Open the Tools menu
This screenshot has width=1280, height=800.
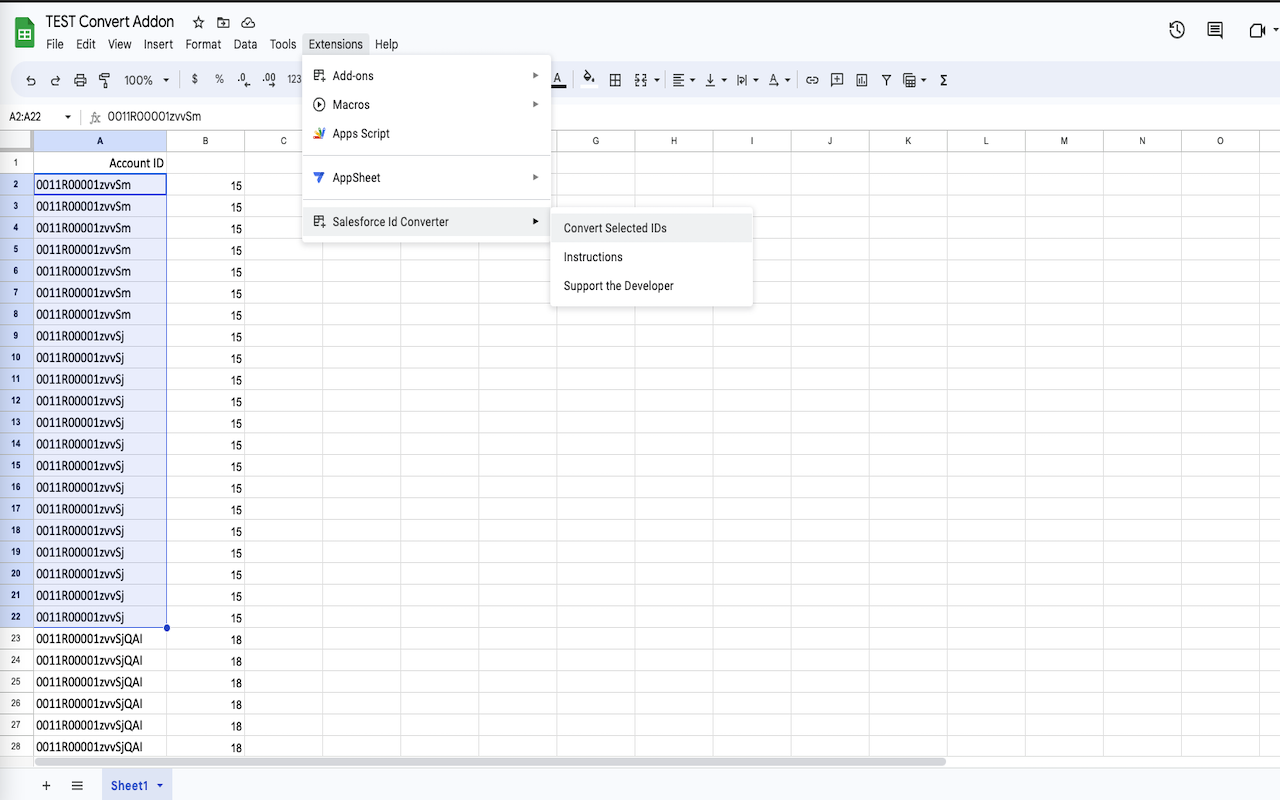[283, 44]
